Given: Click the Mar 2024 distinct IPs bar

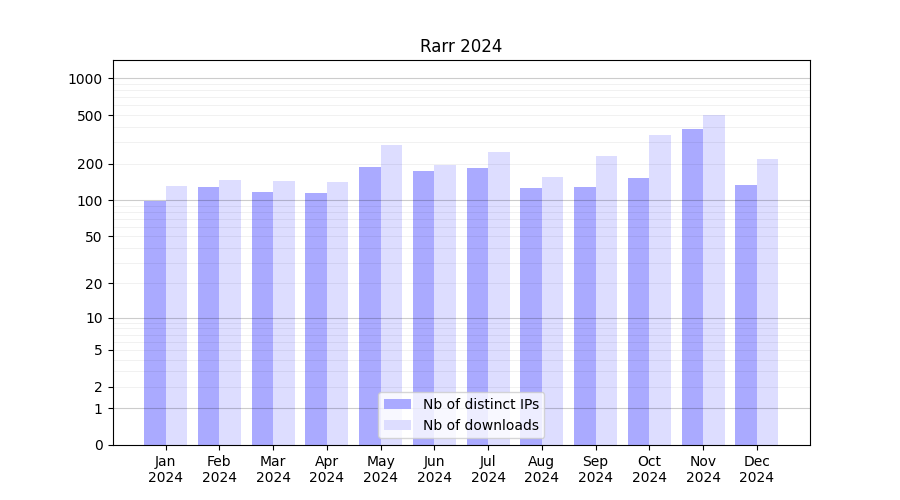Looking at the screenshot, I should [x=262, y=318].
